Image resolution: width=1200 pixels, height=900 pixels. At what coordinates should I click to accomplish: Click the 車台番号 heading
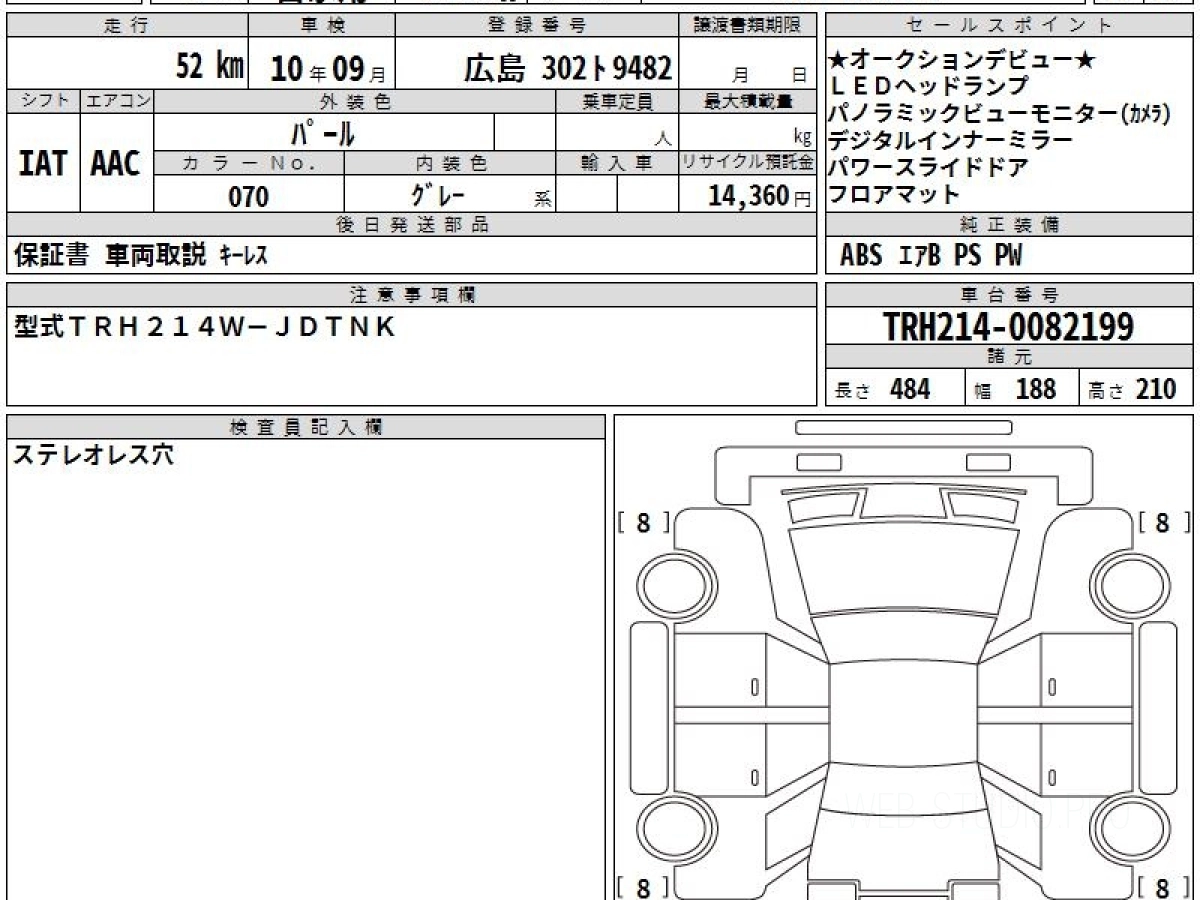coord(1009,294)
